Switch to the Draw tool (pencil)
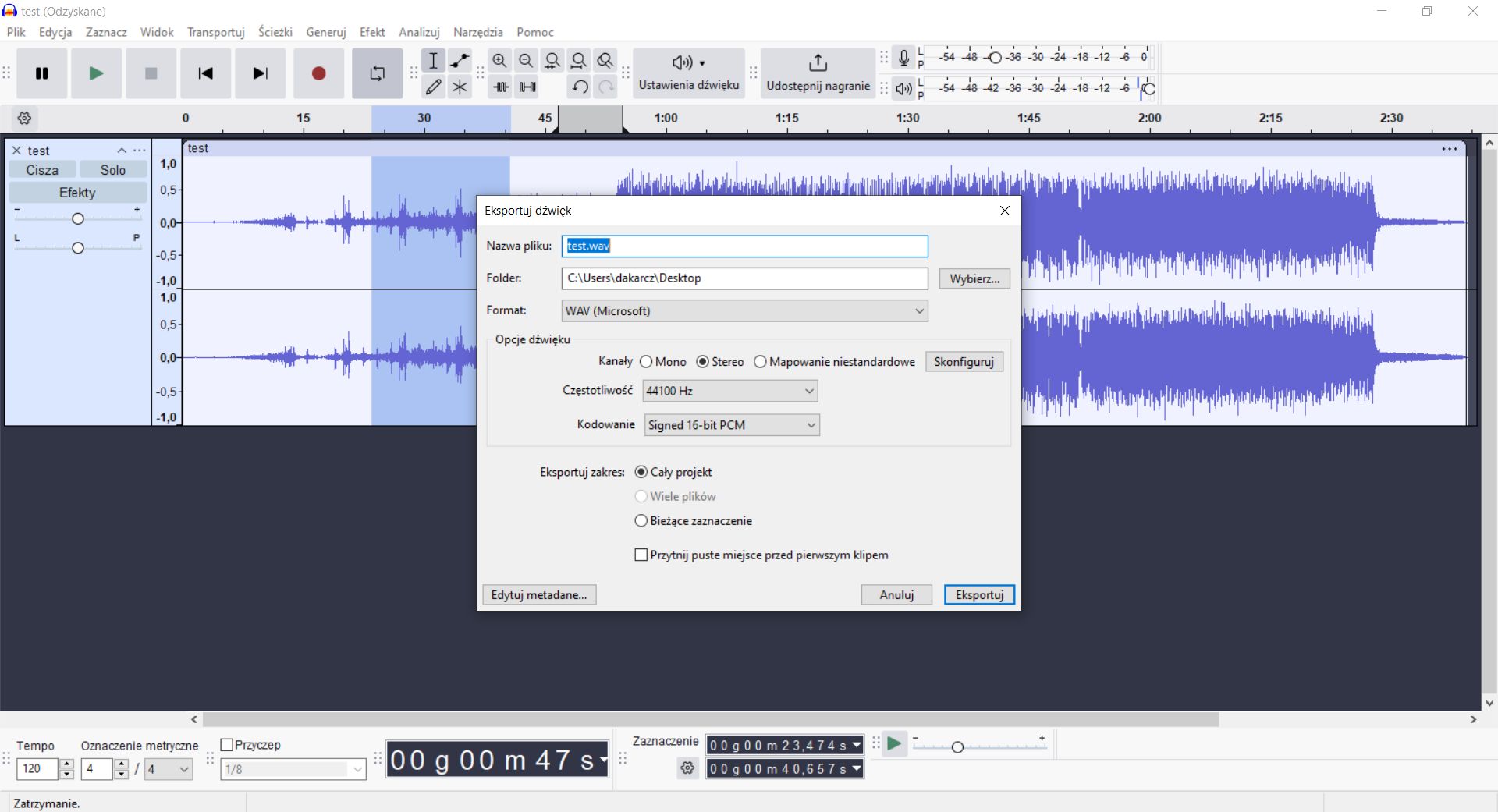 pyautogui.click(x=434, y=87)
